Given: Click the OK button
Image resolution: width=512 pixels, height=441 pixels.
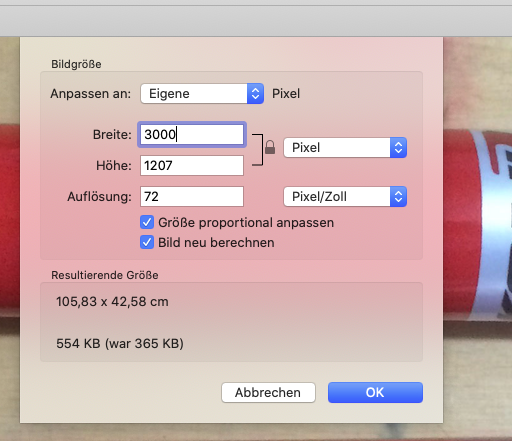Looking at the screenshot, I should (x=375, y=392).
